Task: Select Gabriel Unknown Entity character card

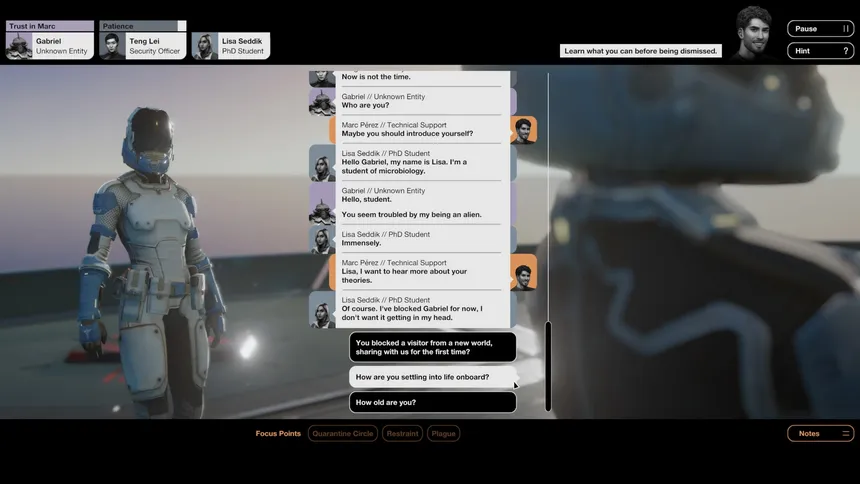Action: click(50, 46)
